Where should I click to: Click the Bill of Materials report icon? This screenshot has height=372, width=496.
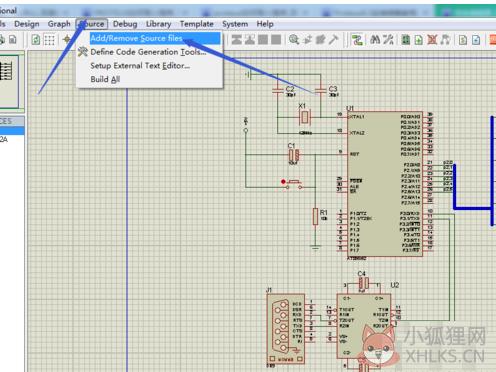[463, 40]
